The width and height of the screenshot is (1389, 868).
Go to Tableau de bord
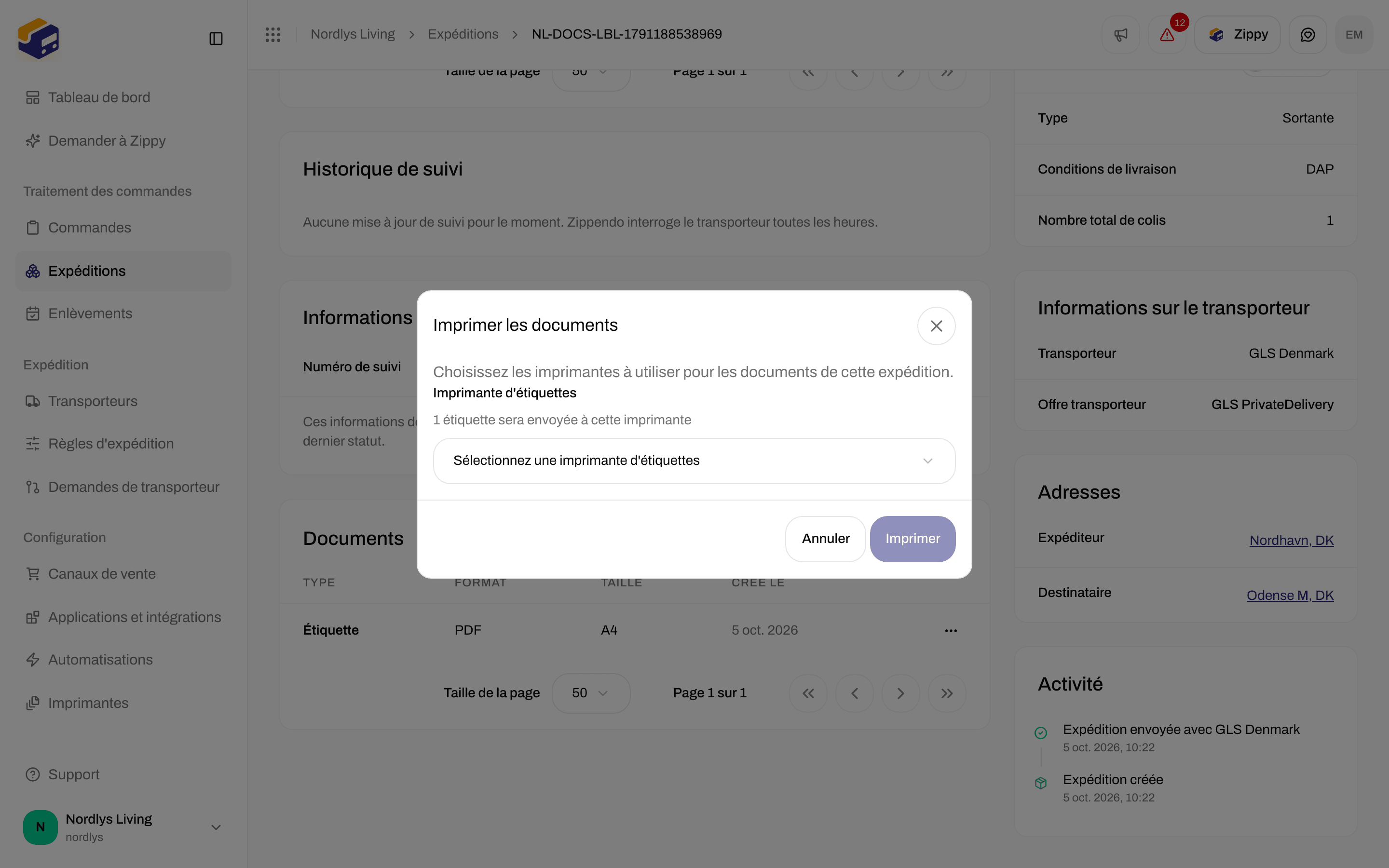123,97
